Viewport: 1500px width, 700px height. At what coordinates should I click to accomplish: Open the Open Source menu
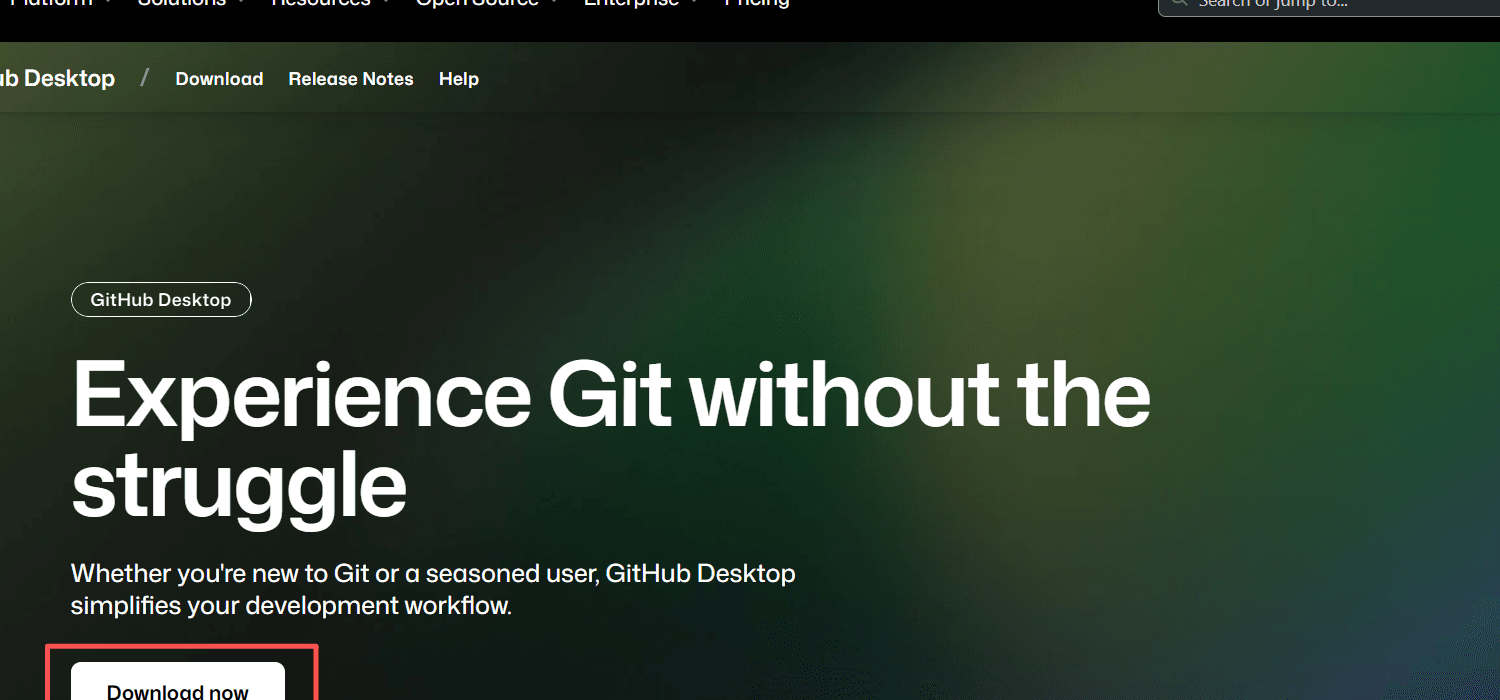tap(485, 4)
